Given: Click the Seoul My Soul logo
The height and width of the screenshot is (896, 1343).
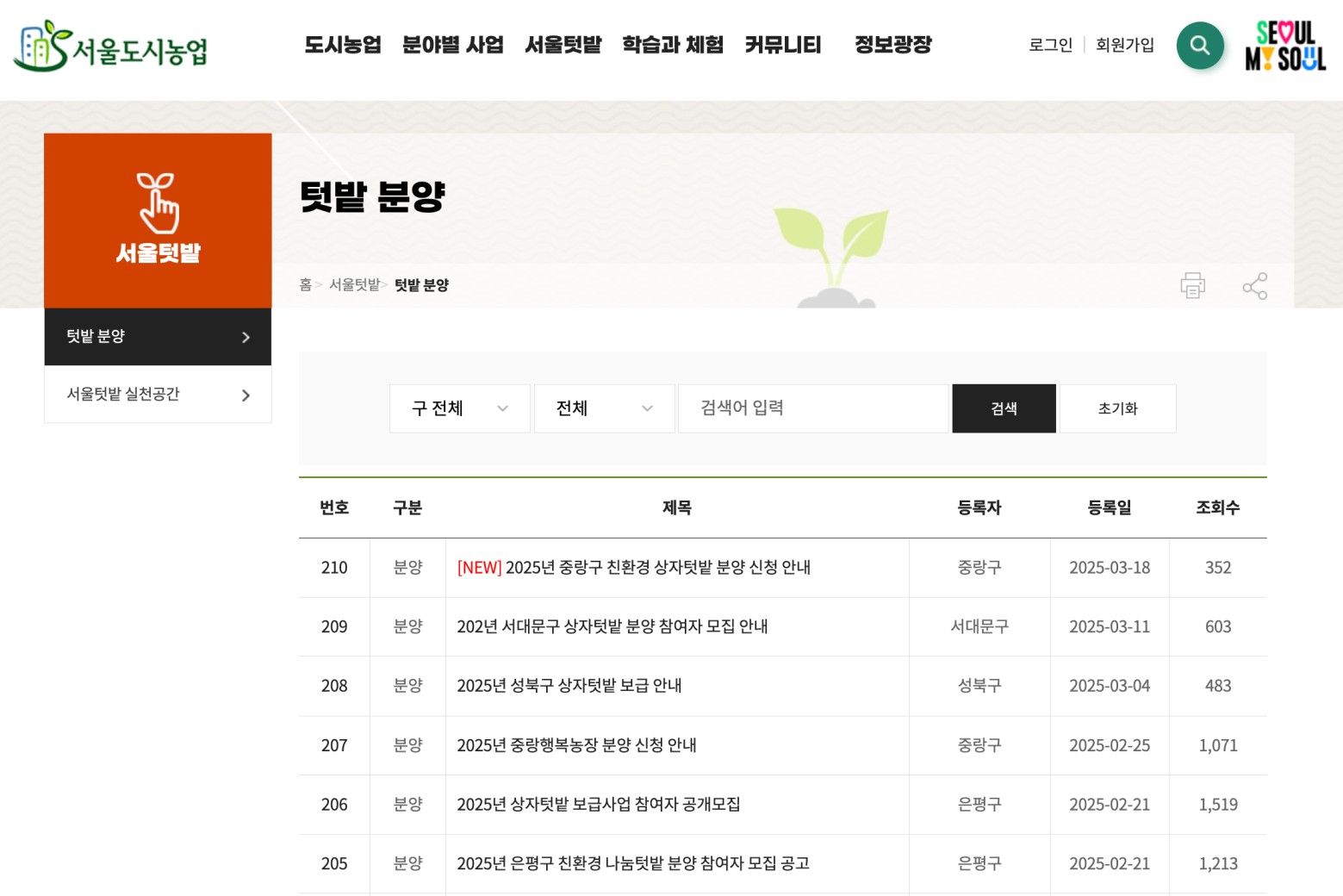Looking at the screenshot, I should tap(1285, 46).
